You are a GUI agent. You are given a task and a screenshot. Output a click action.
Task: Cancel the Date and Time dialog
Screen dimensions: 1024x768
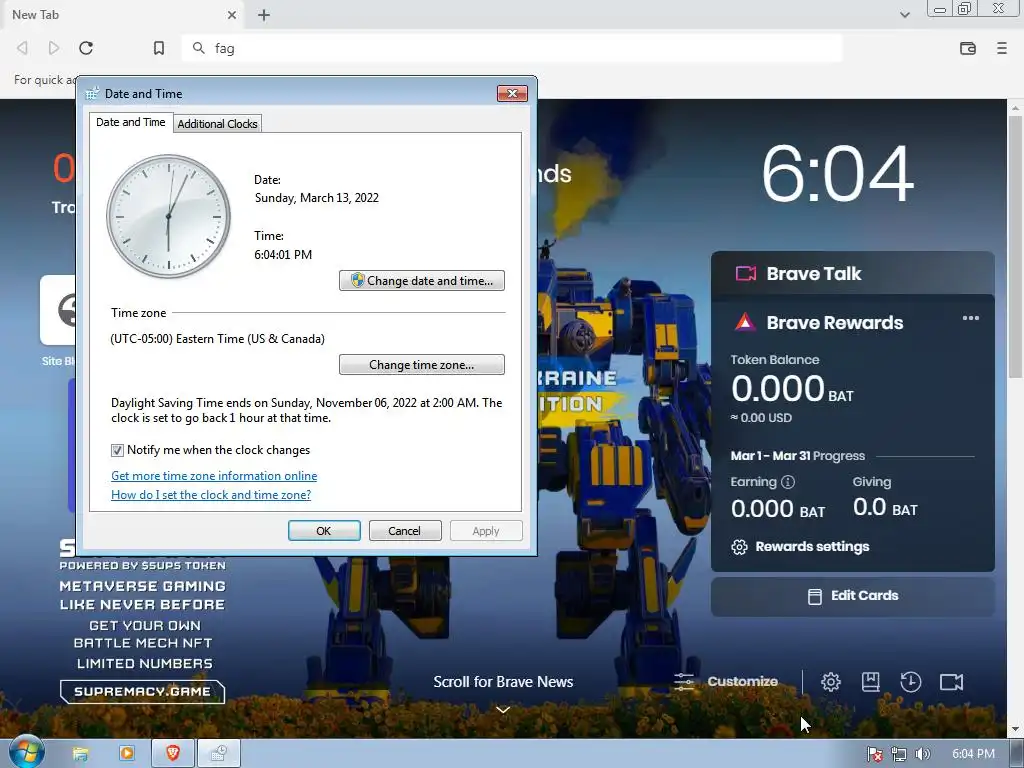point(405,531)
